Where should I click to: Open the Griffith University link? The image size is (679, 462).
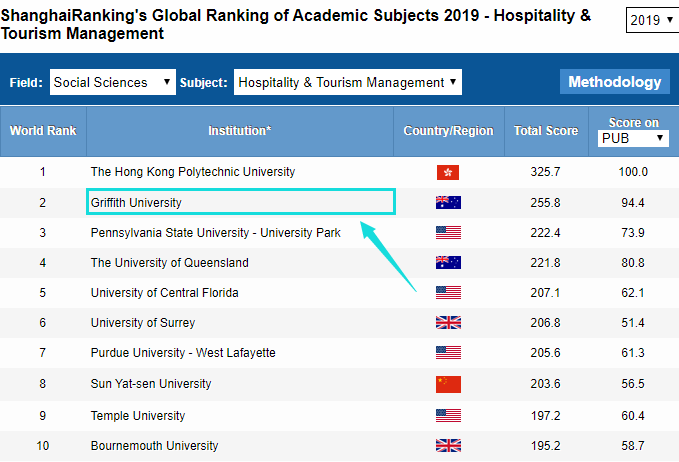(136, 203)
